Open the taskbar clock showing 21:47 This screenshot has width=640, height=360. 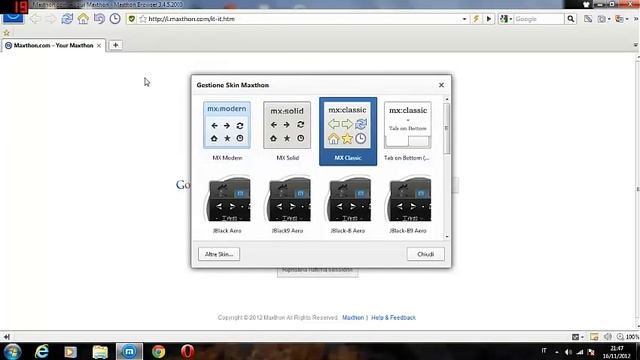[616, 352]
